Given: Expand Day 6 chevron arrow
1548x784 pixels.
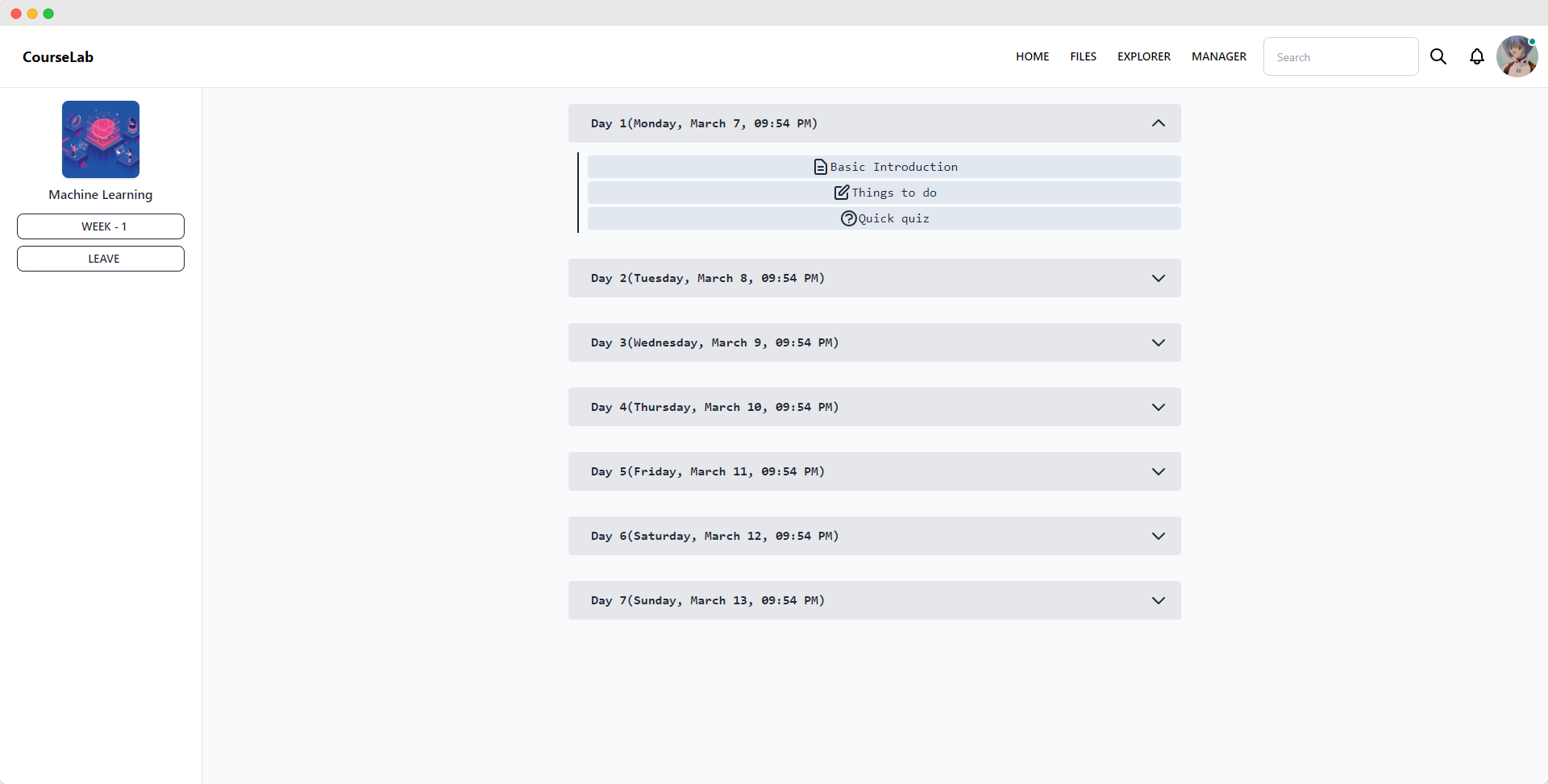Looking at the screenshot, I should 1158,536.
